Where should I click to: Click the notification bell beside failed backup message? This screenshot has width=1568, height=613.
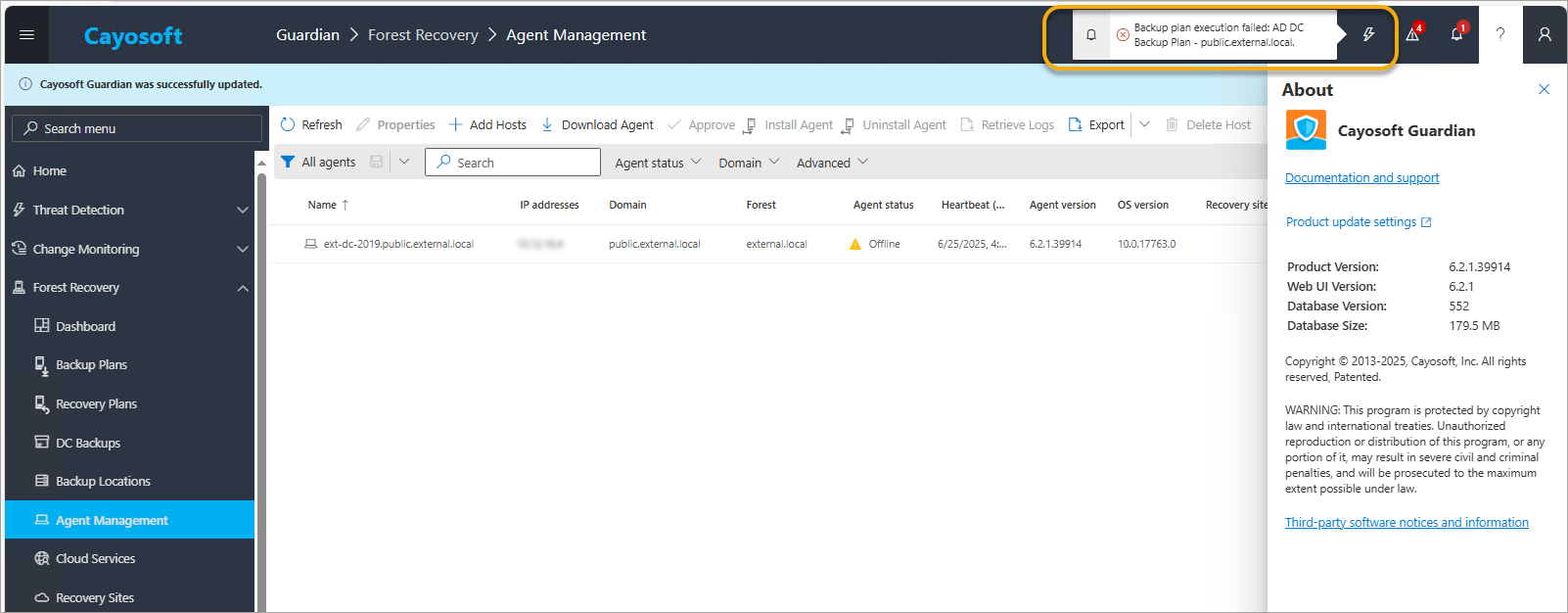[x=1091, y=35]
